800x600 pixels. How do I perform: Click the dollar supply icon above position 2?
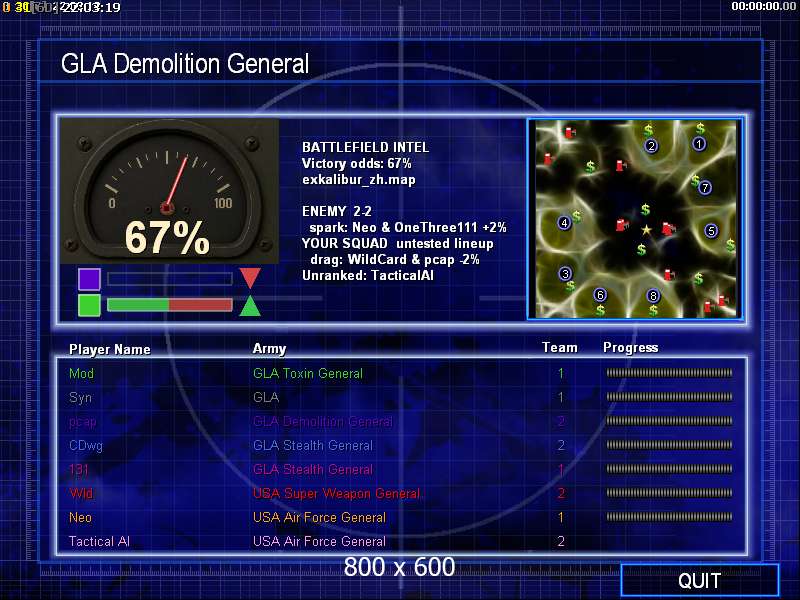[648, 130]
